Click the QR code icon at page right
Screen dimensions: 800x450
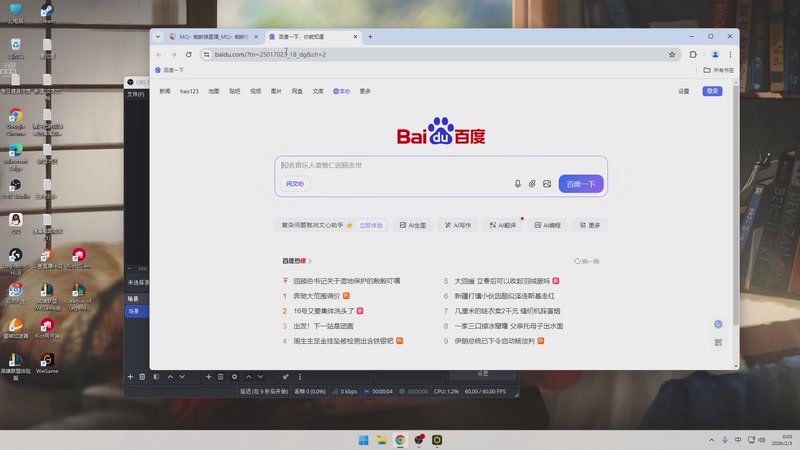718,342
